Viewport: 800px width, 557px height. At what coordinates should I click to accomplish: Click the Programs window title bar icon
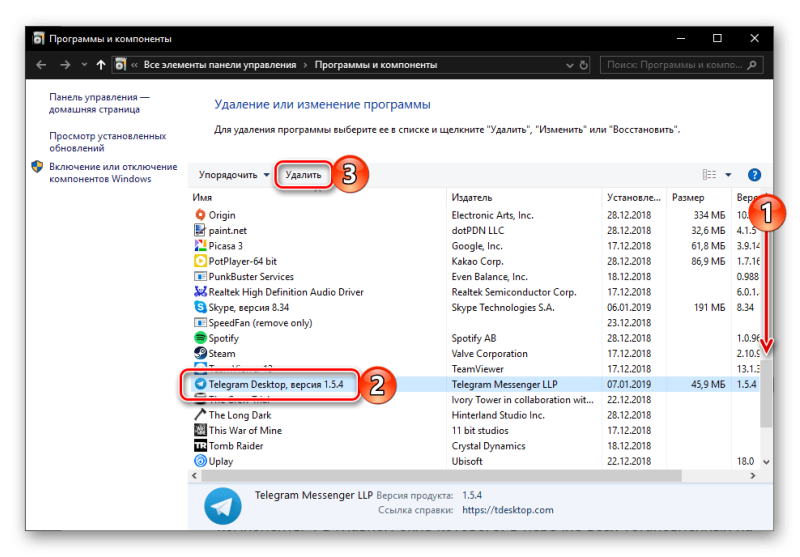click(38, 38)
